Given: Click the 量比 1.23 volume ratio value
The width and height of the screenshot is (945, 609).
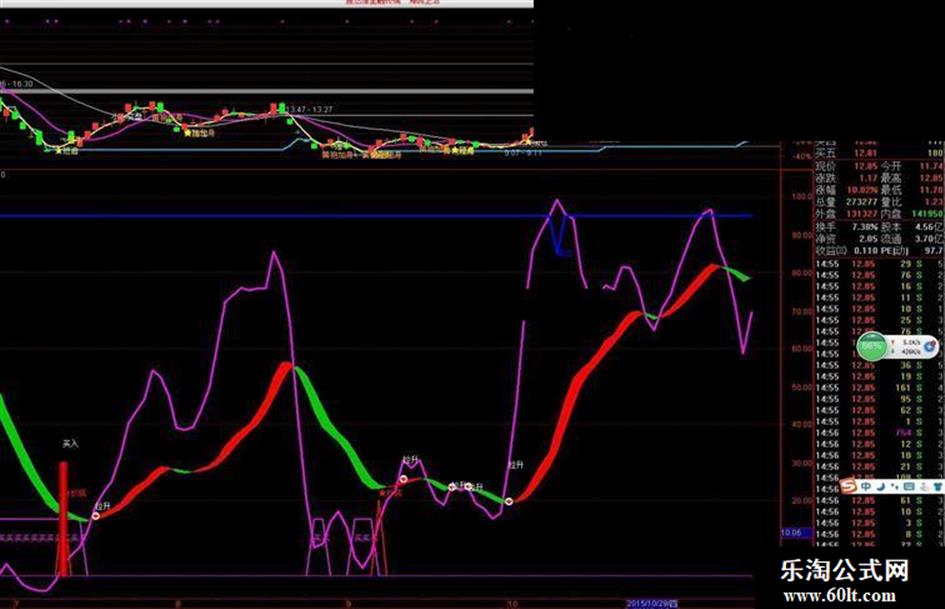Looking at the screenshot, I should 933,202.
